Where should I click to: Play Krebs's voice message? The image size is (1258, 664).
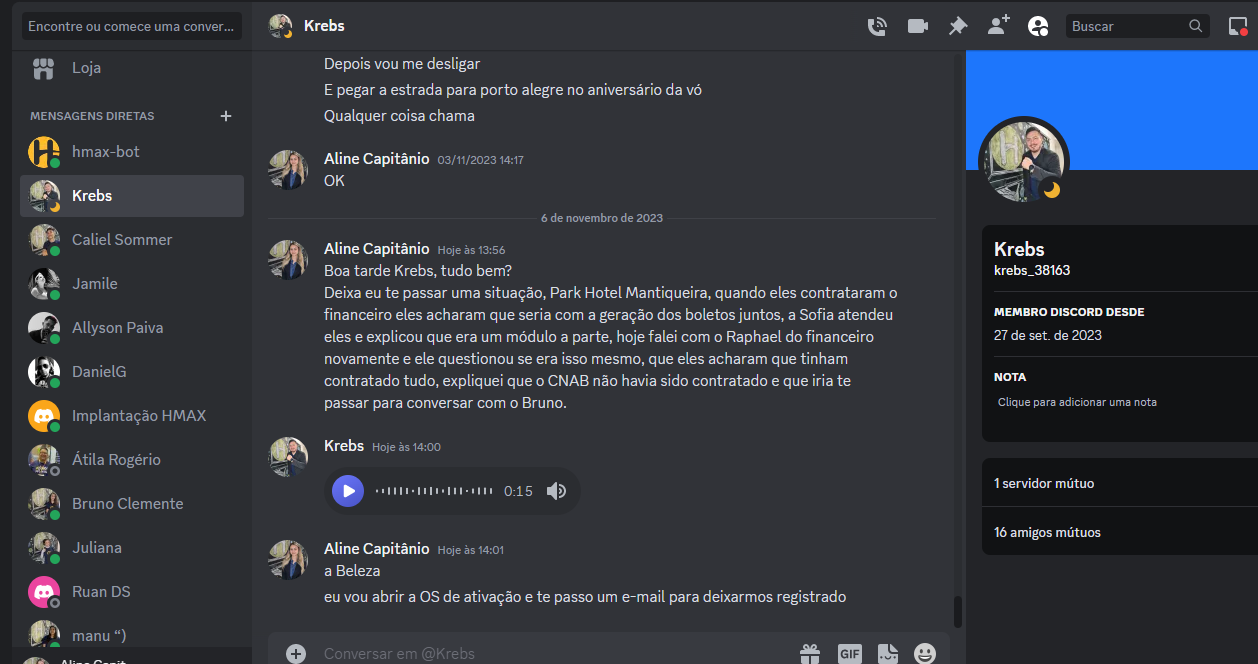point(348,491)
